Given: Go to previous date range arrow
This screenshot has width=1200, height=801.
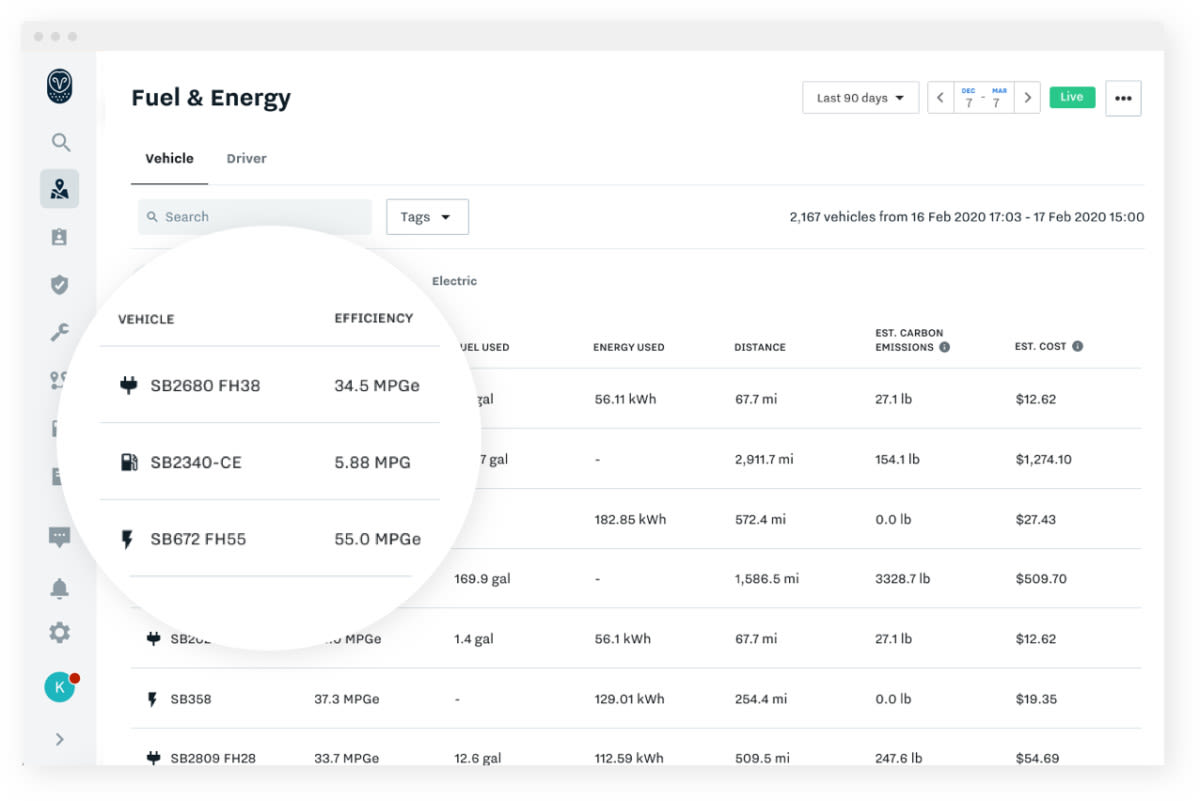Looking at the screenshot, I should tap(940, 98).
